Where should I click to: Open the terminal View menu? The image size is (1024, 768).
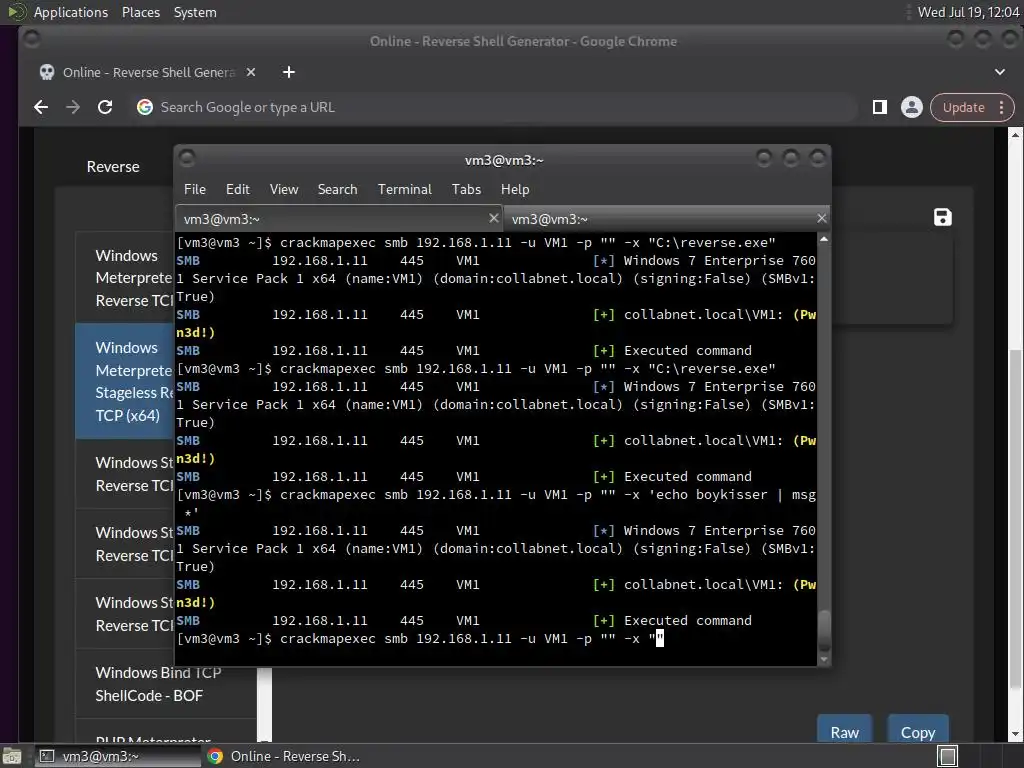click(284, 189)
